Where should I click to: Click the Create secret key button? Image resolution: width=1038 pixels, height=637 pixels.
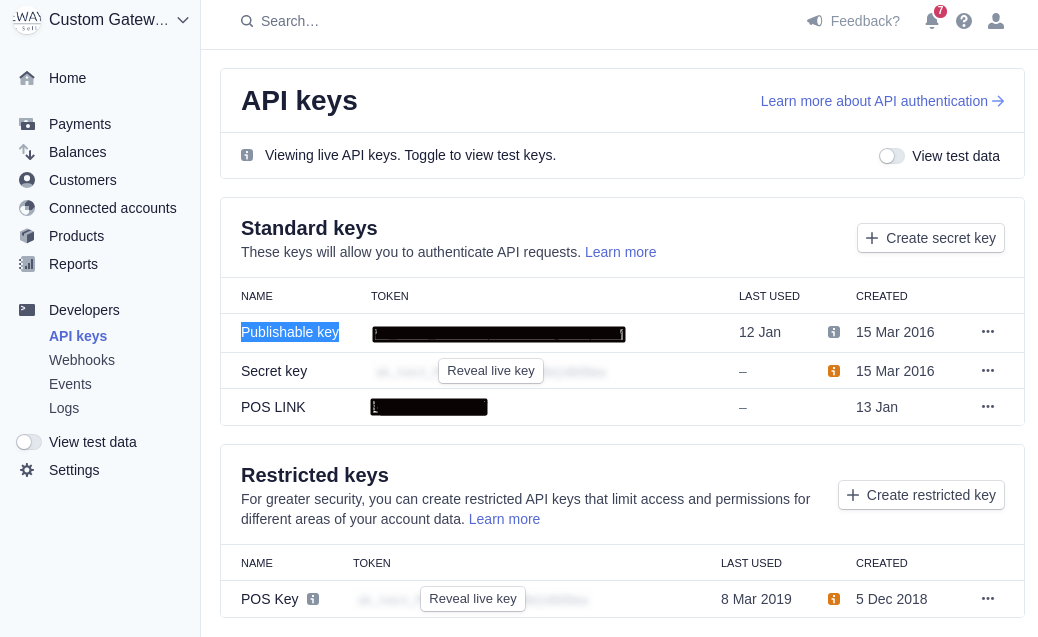(x=931, y=238)
